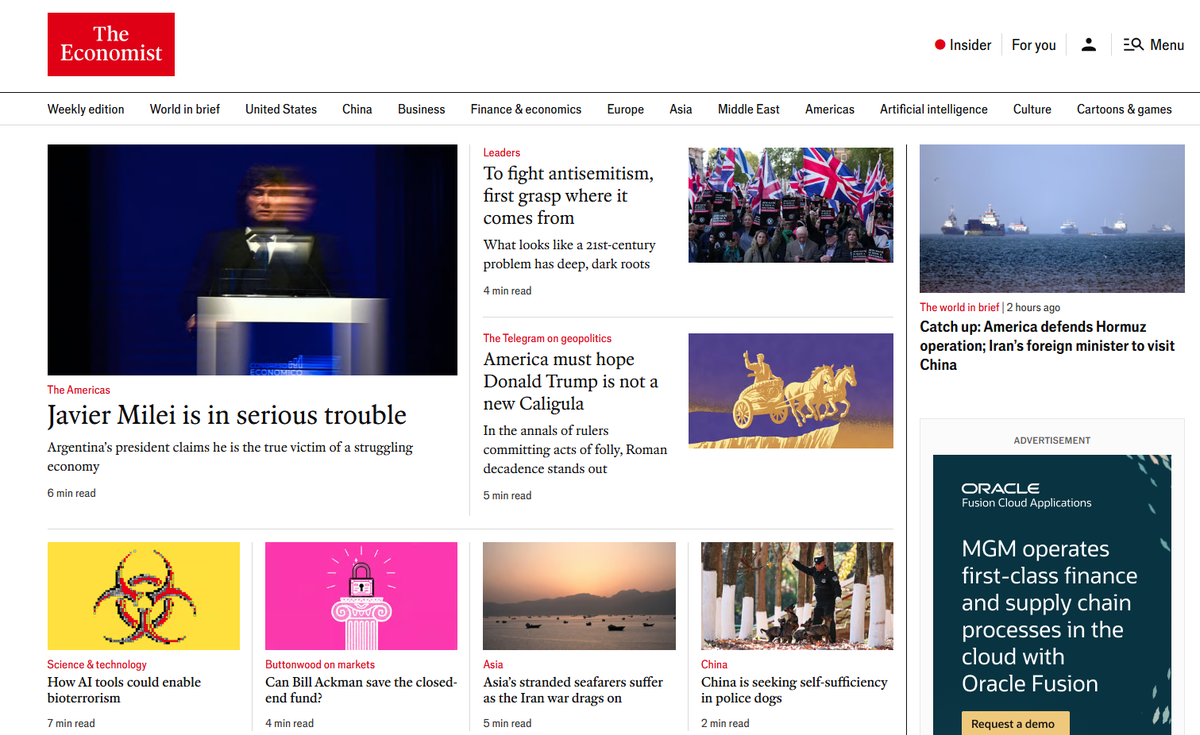Click 'What looks like a 21st-century problem' subheading
Viewport: 1200px width, 735px height.
(569, 254)
